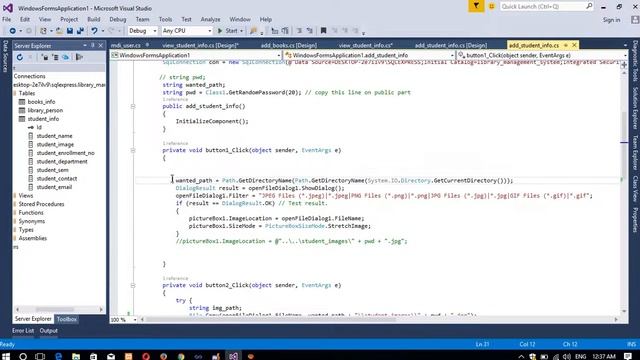Open the Debug configuration dropdown
Image resolution: width=640 pixels, height=360 pixels.
[x=142, y=31]
